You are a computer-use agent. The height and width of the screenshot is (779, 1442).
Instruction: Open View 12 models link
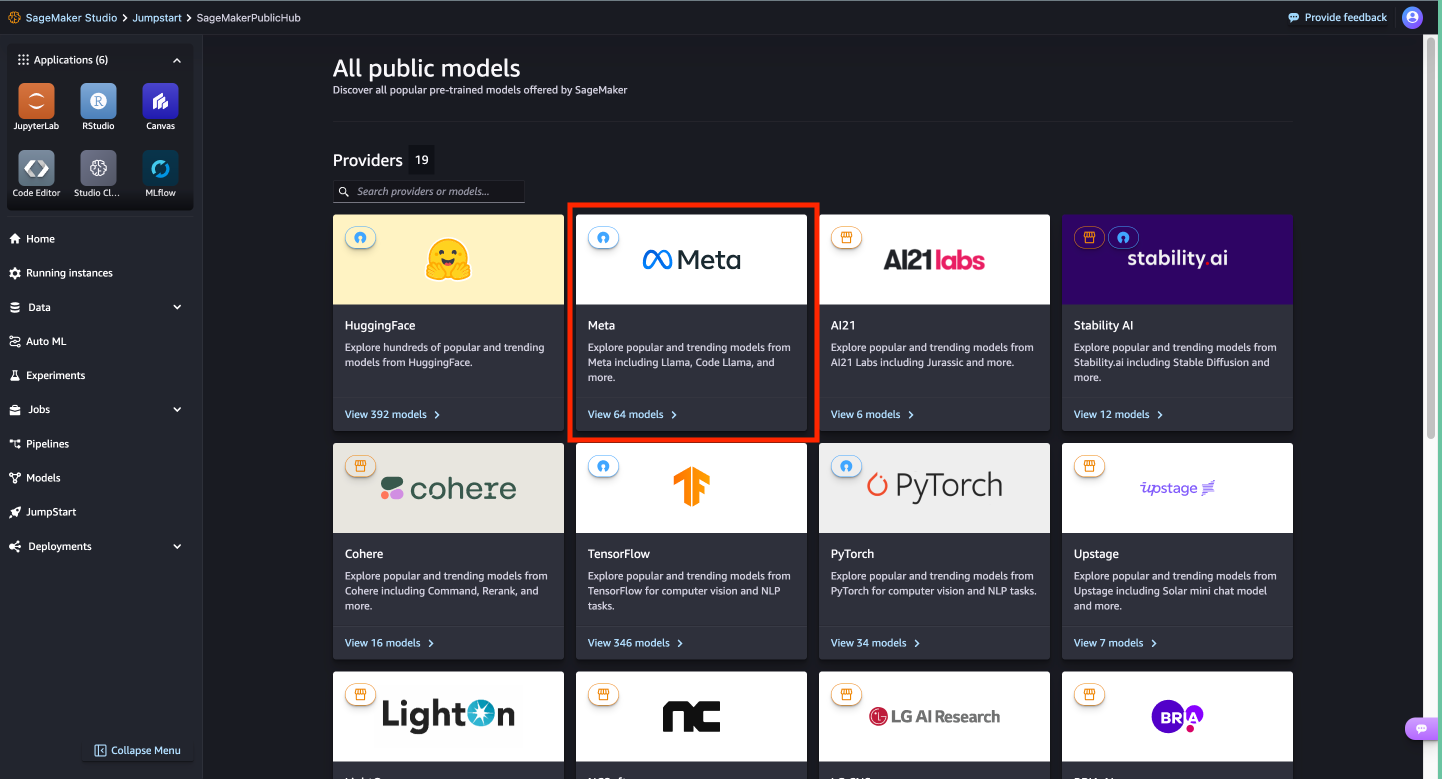1118,414
